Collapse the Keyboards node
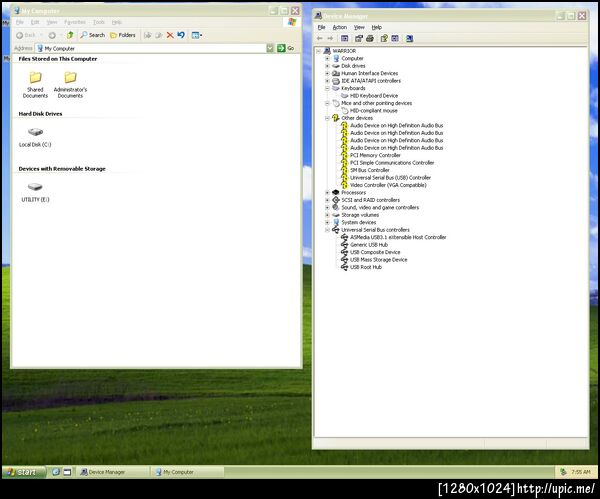The image size is (600, 499). 327,88
